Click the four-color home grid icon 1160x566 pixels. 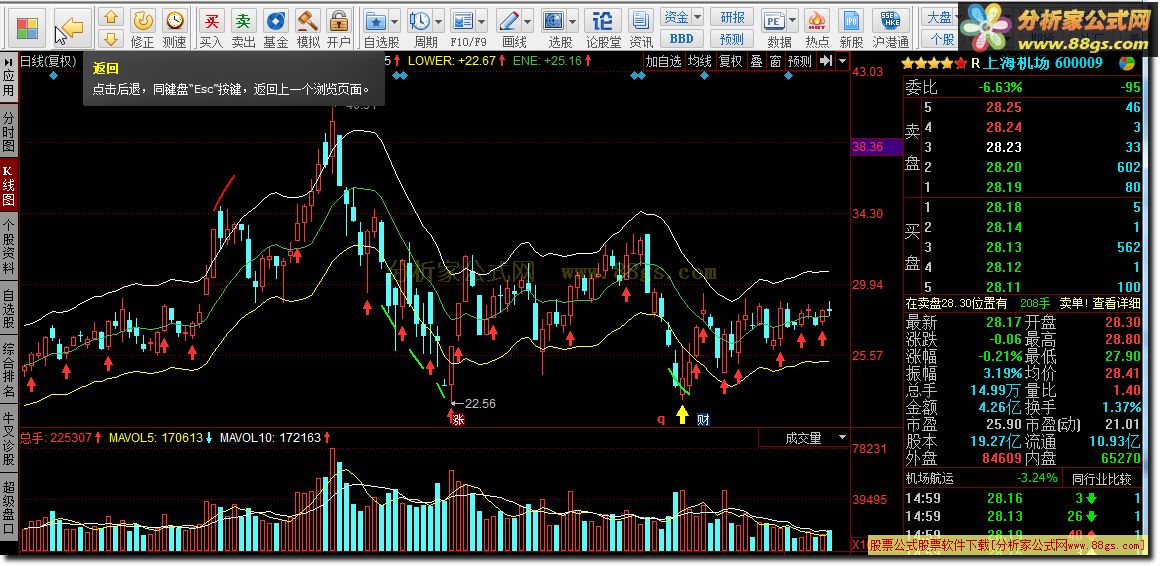[27, 28]
